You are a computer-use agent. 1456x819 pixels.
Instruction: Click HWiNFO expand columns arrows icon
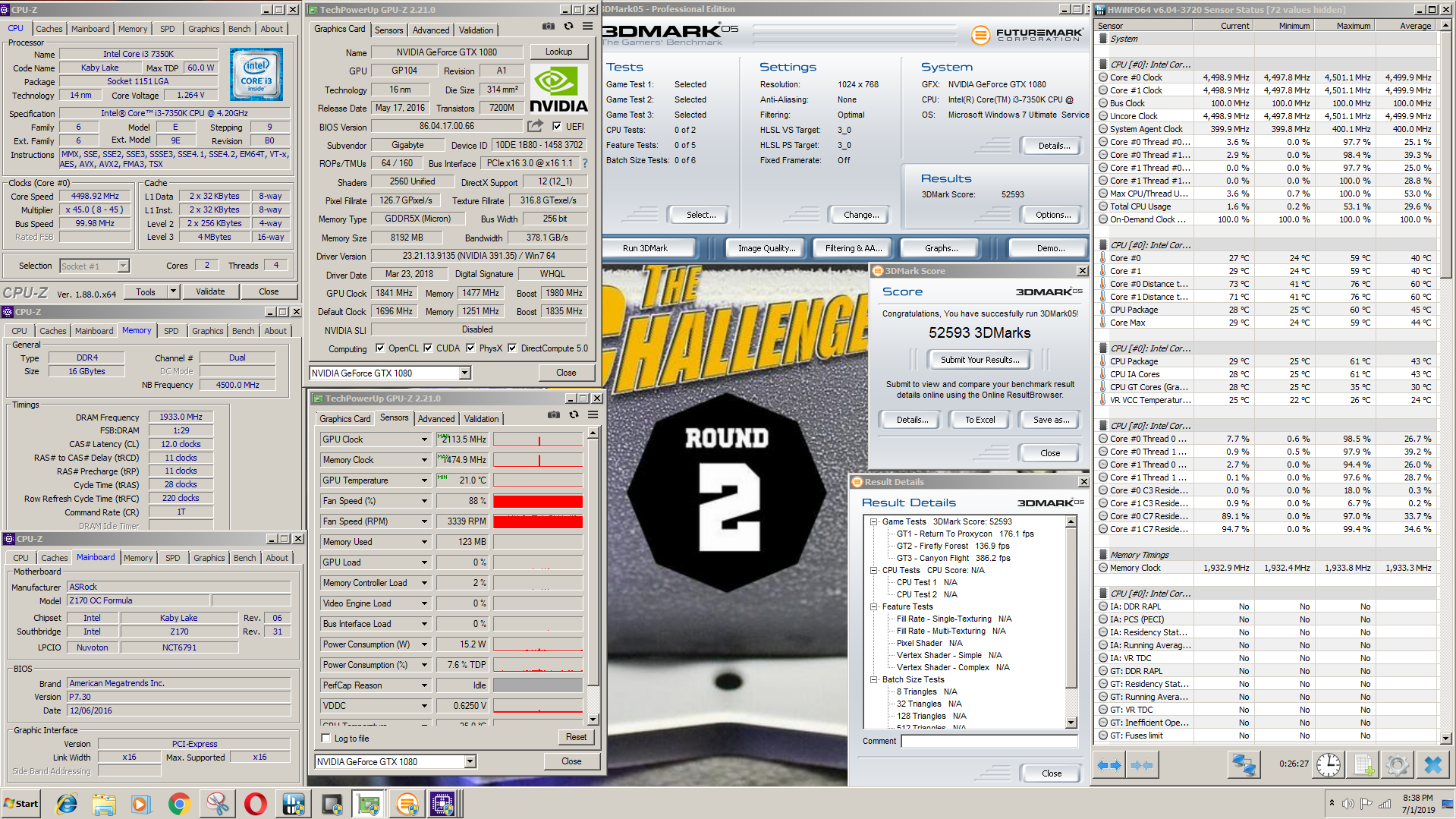(x=1109, y=765)
